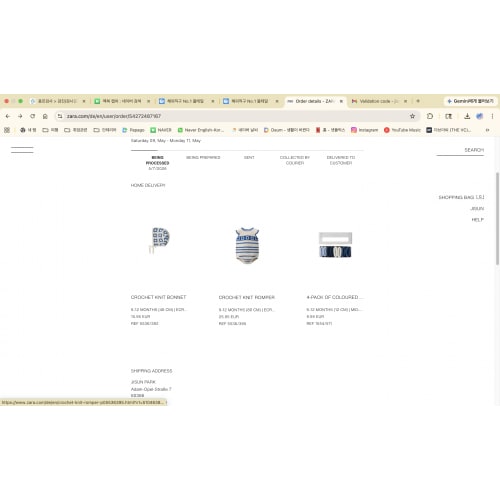
Task: Bookmark this page with the star
Action: click(412, 116)
